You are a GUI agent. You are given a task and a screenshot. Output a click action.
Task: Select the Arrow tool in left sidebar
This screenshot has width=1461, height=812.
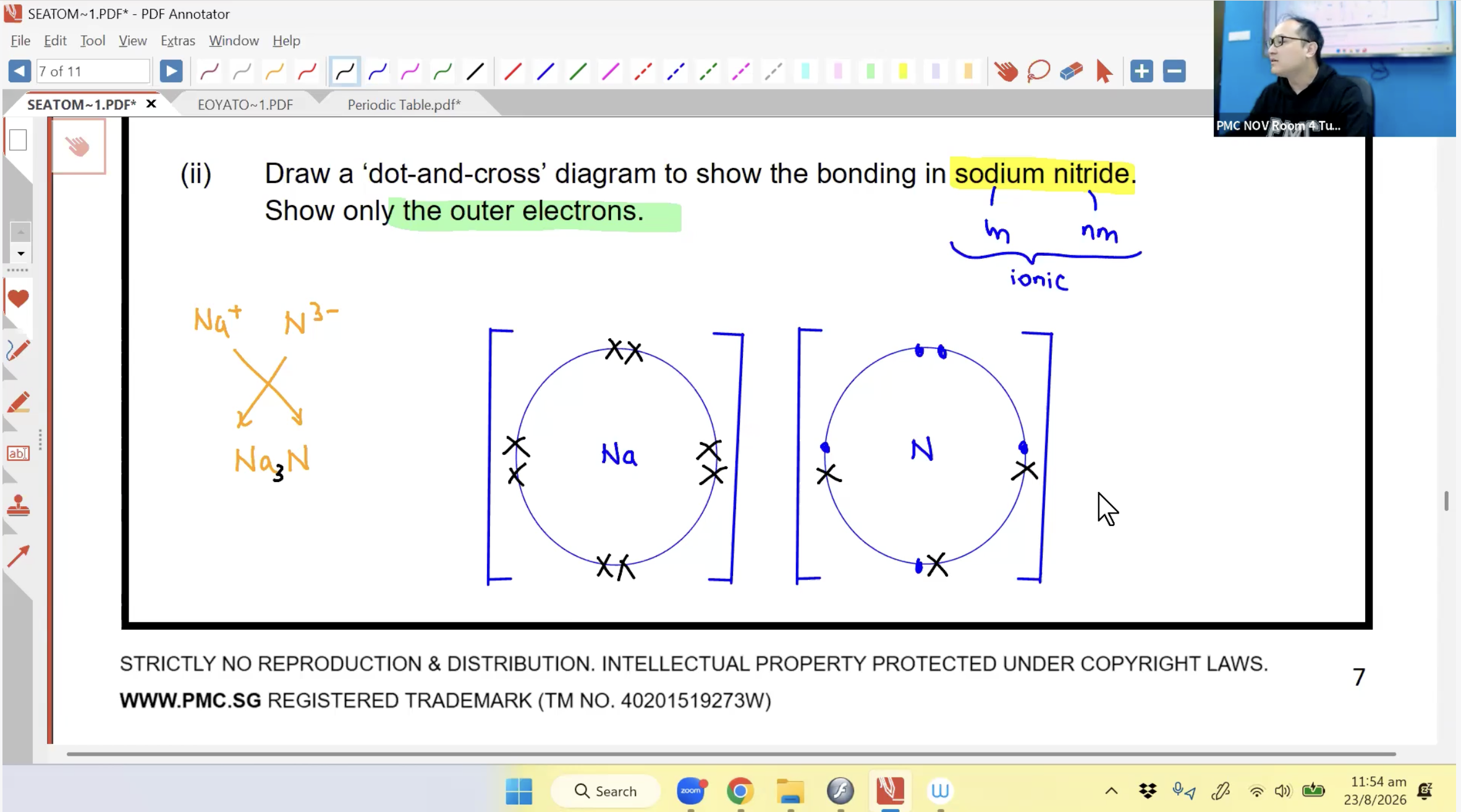18,557
